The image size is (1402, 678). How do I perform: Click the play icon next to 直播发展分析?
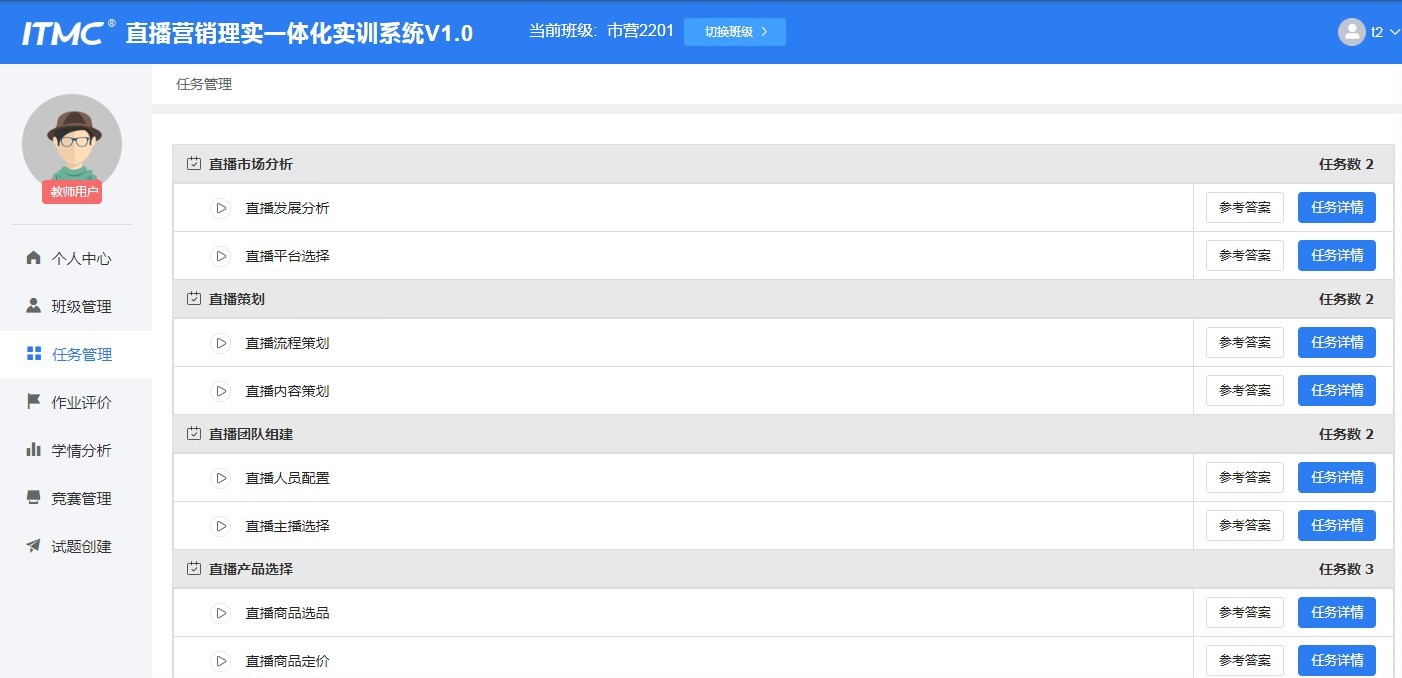point(220,208)
